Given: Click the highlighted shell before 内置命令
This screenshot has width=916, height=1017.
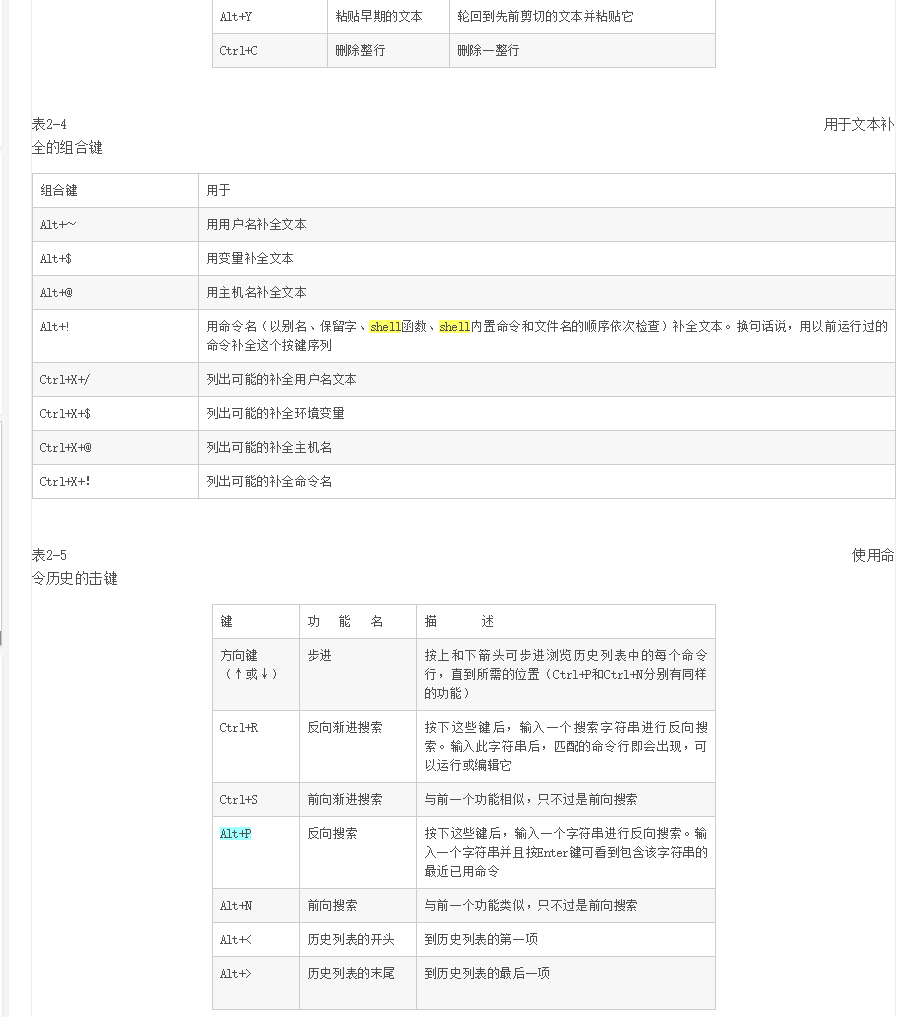Looking at the screenshot, I should point(455,327).
